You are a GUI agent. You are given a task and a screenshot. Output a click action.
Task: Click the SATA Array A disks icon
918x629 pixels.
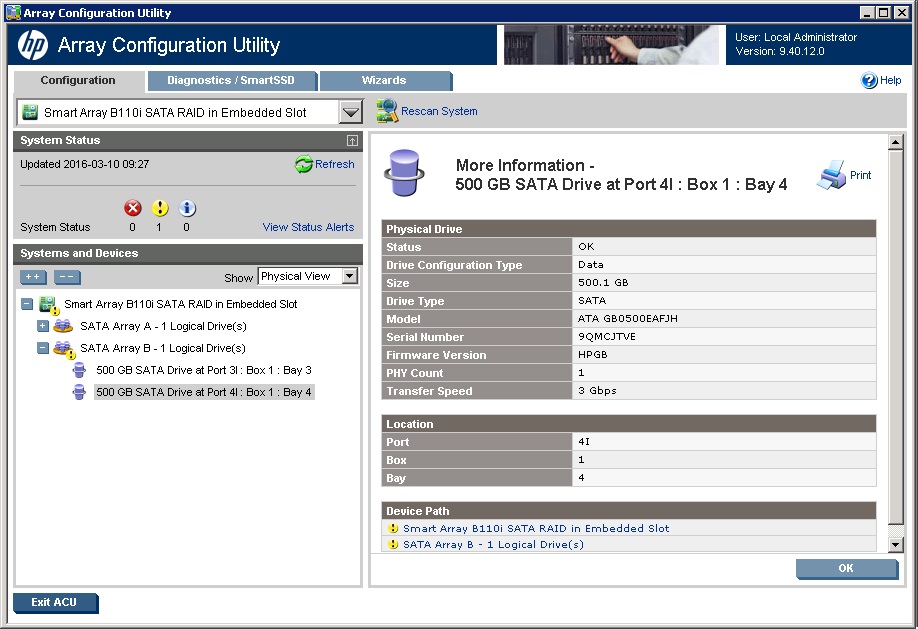[63, 326]
